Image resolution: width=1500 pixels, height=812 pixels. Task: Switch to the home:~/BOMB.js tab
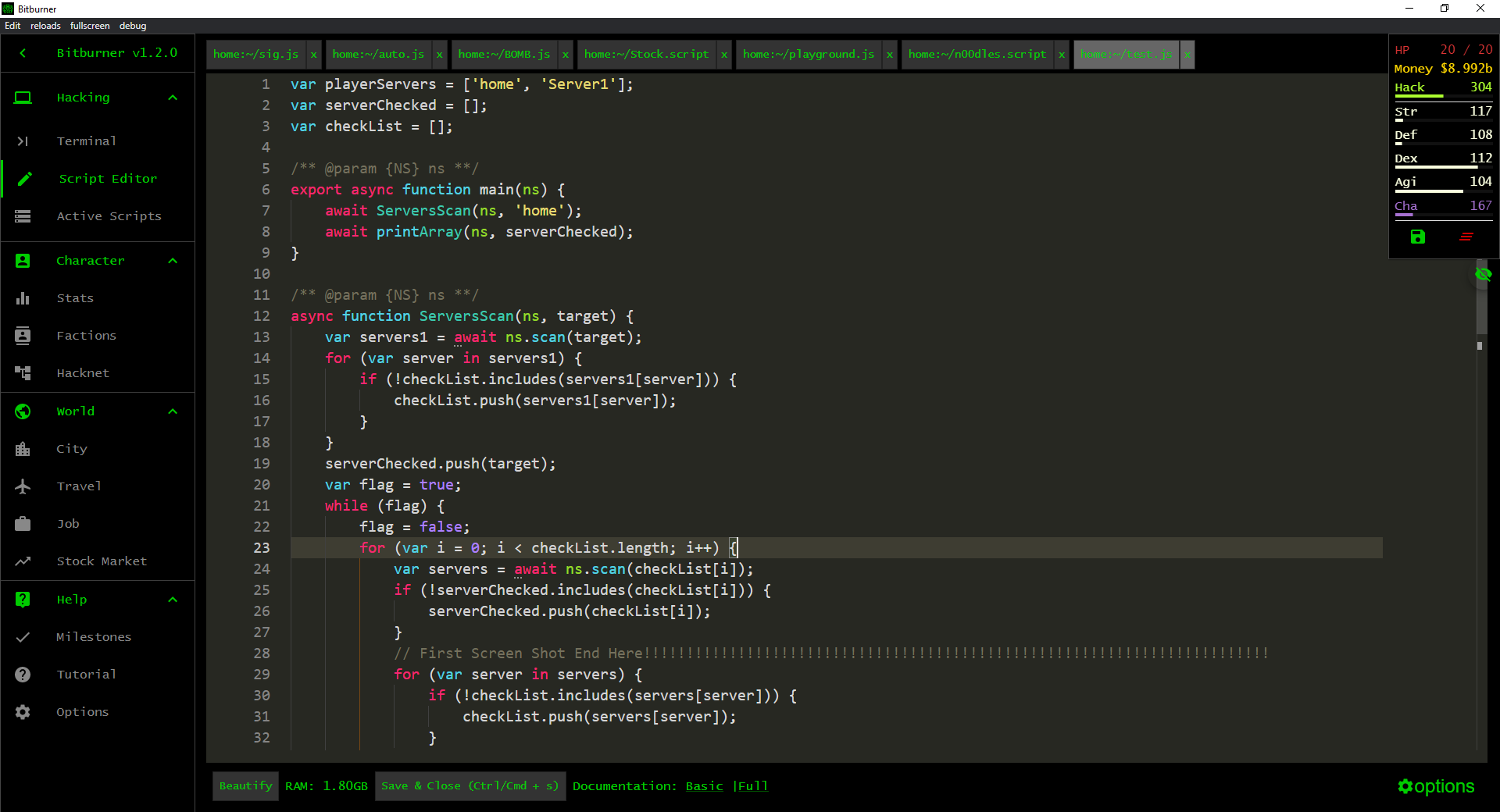coord(504,55)
